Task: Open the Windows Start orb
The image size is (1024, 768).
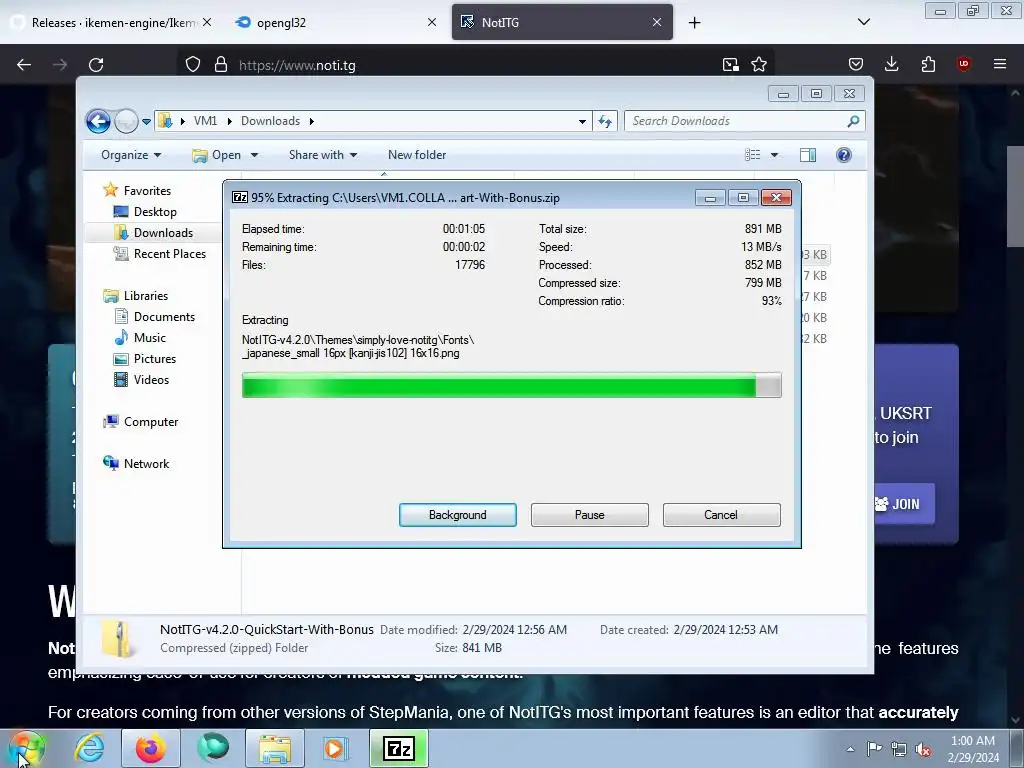Action: pos(27,748)
